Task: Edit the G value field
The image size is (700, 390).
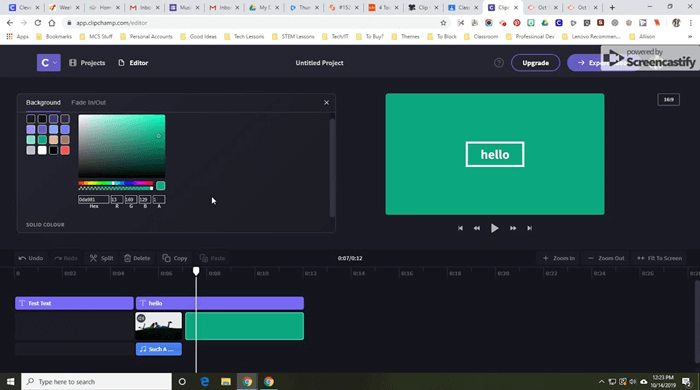Action: 131,199
